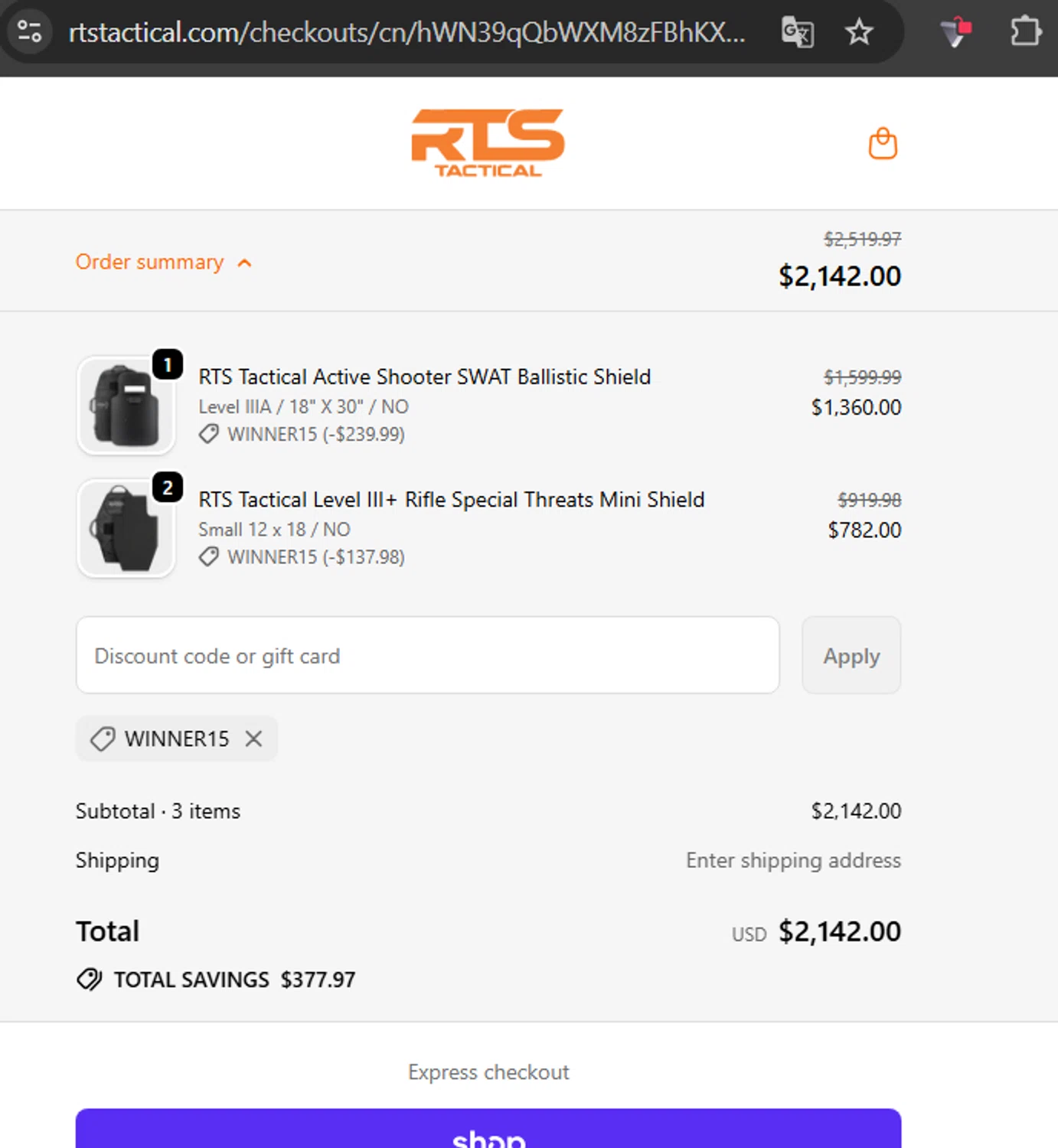Open the shopping bag cart icon
This screenshot has height=1148, width=1058.
point(883,143)
